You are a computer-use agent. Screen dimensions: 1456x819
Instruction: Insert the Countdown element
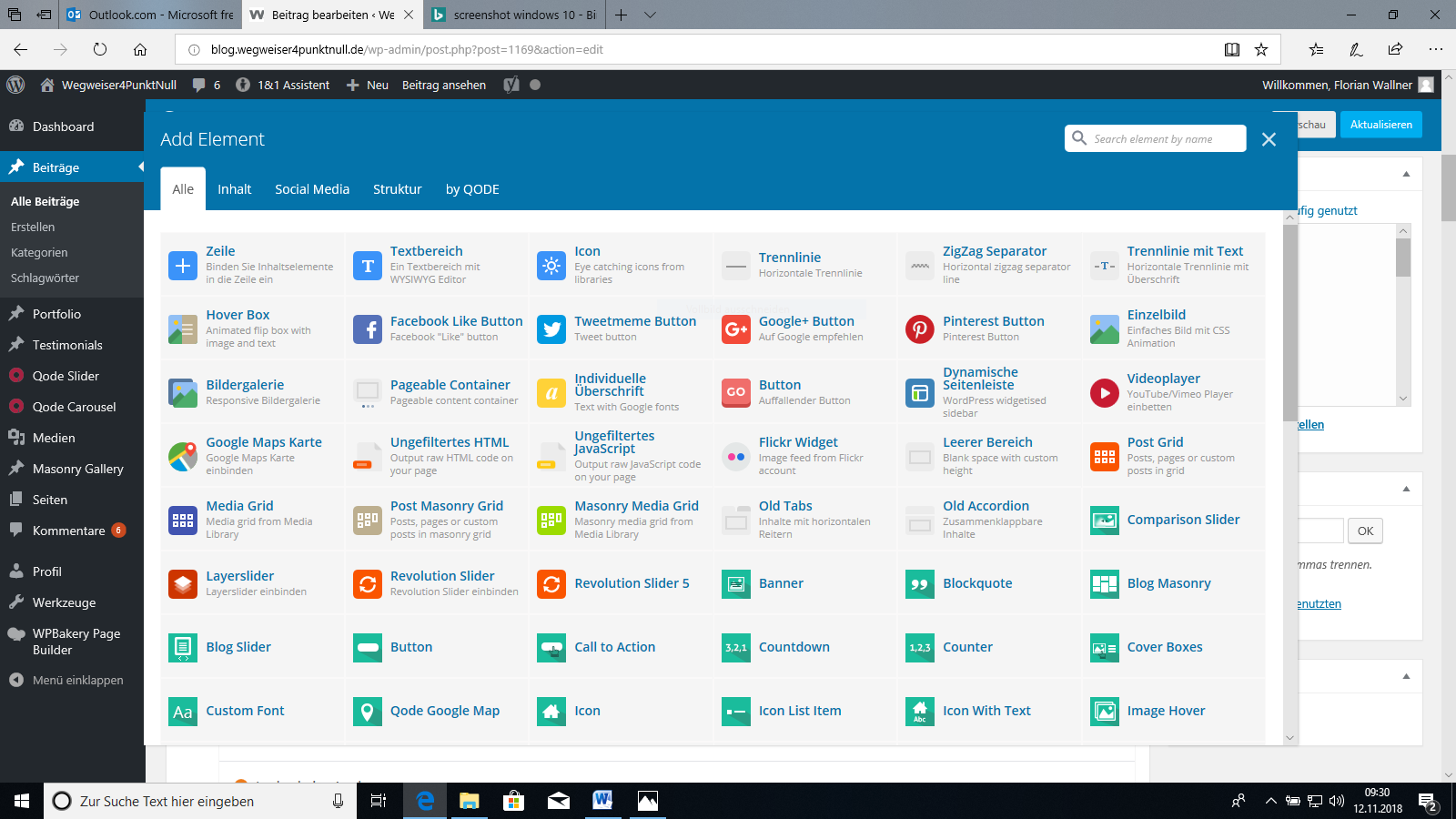tap(794, 647)
